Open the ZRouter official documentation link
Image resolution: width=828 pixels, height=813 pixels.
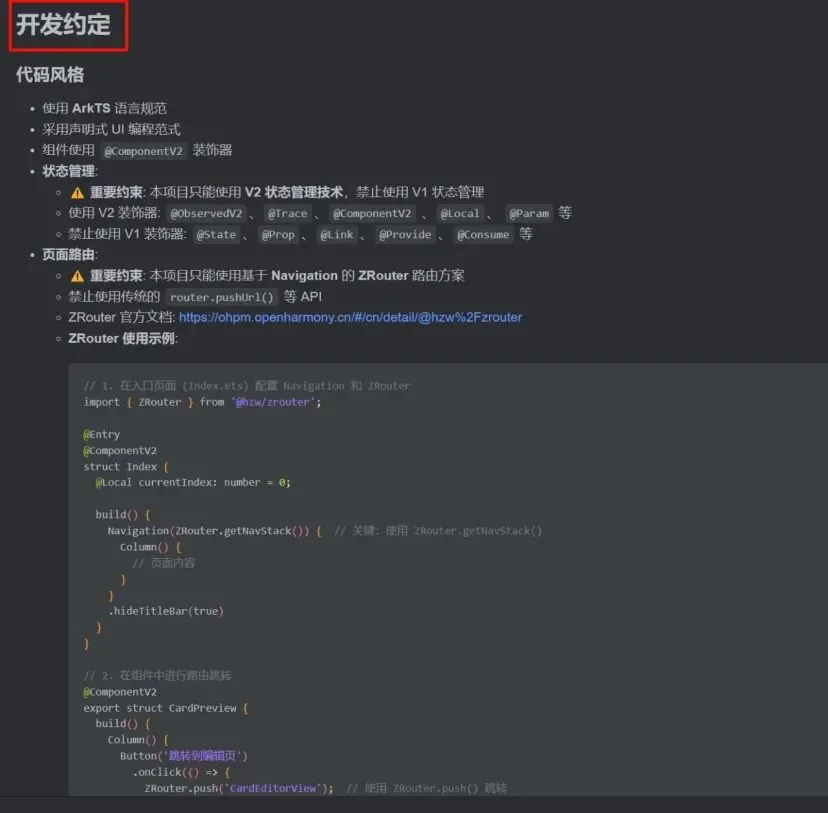coord(350,317)
